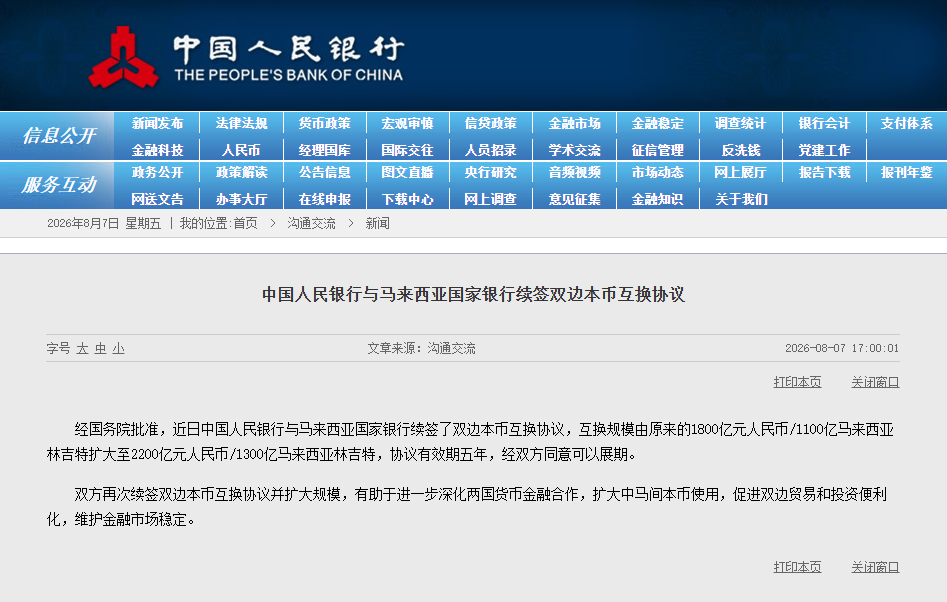
Task: Click bottom 打印本页 link
Action: pyautogui.click(x=797, y=567)
